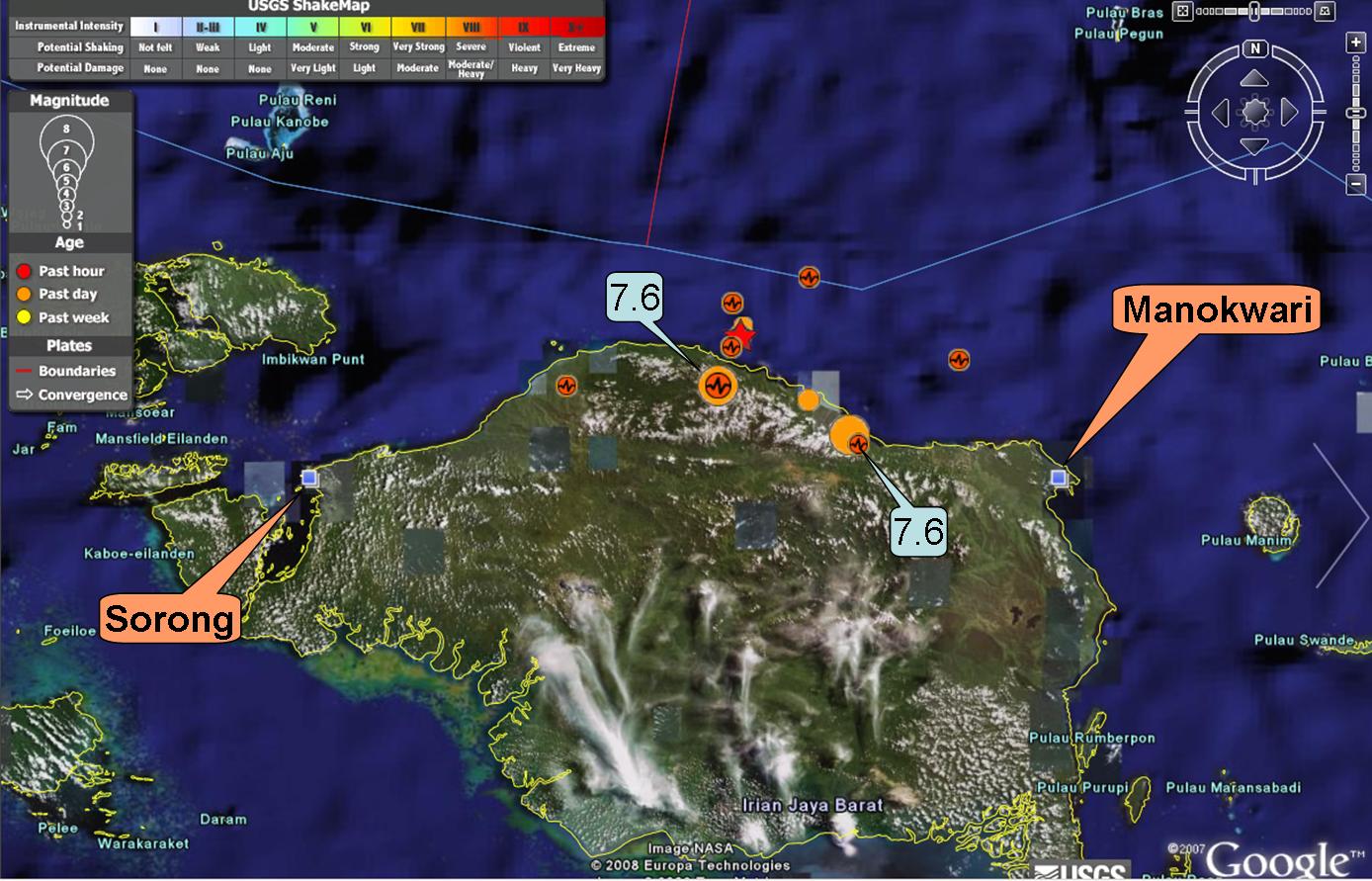Toggle the Past hour red legend marker
The width and height of the screenshot is (1372, 881).
click(23, 270)
